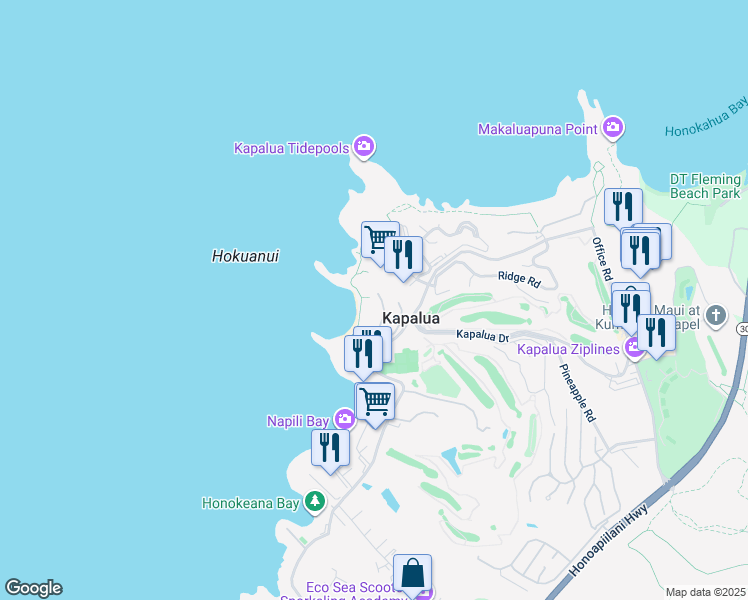
Task: Open the restaurant marker beside the northern shopping cart
Action: click(x=404, y=256)
